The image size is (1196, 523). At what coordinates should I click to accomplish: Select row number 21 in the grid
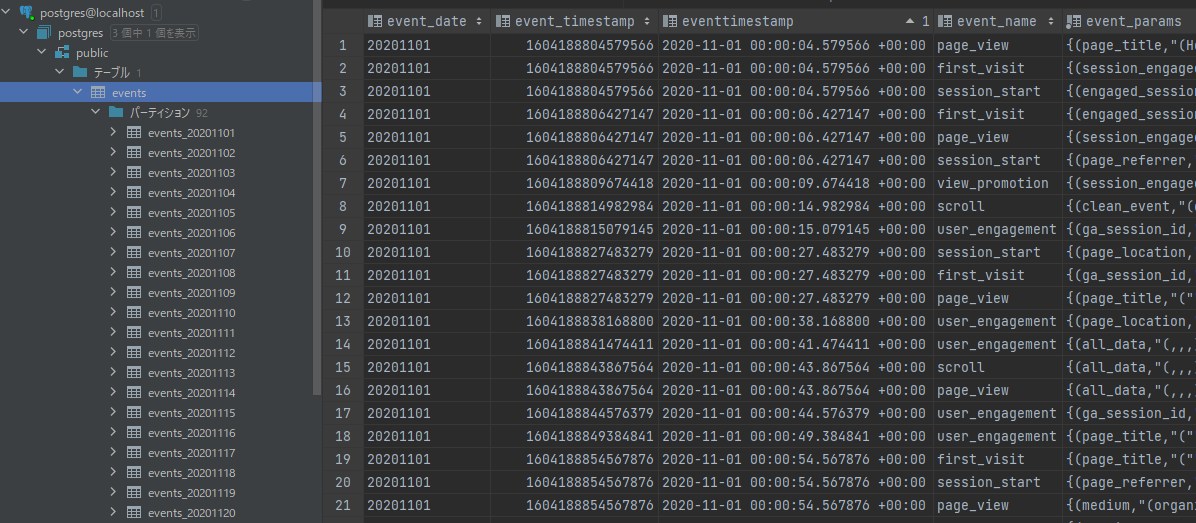point(342,505)
